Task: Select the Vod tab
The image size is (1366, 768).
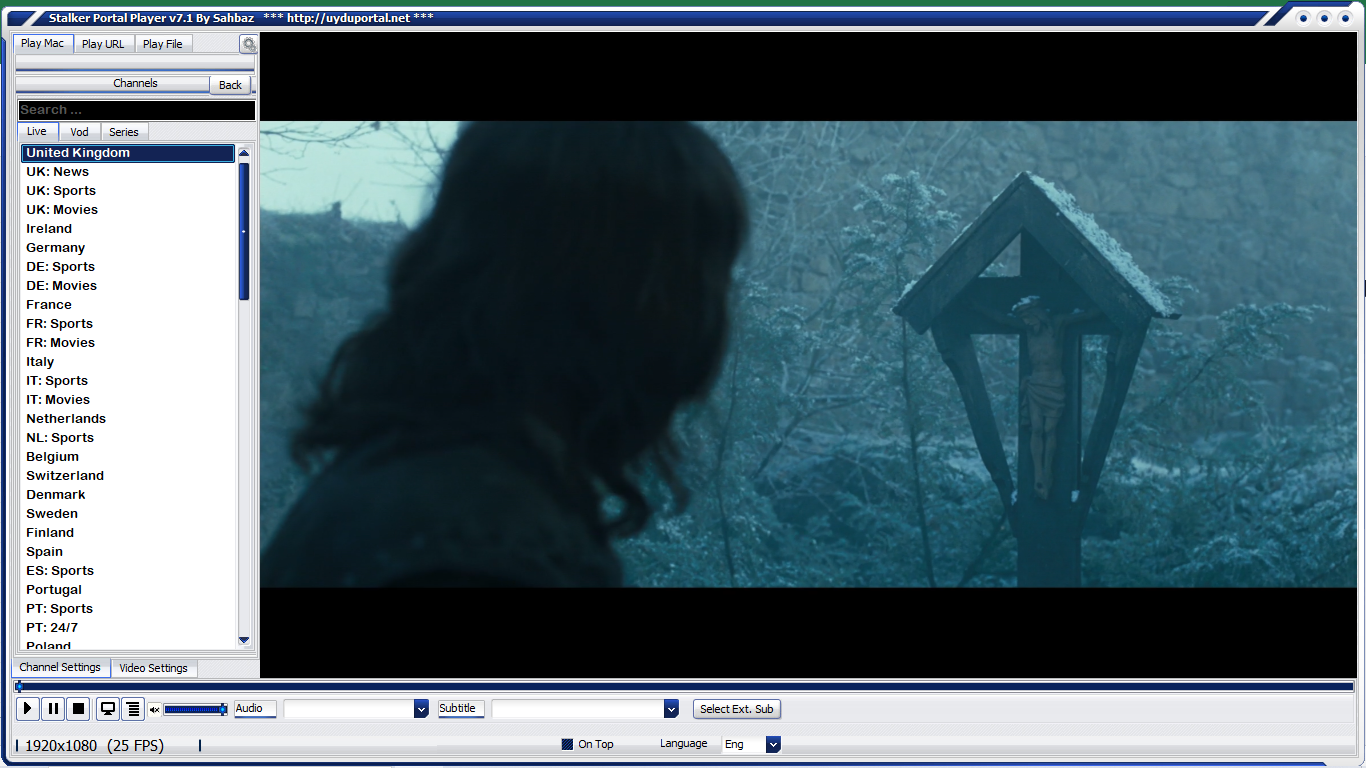Action: (x=80, y=132)
